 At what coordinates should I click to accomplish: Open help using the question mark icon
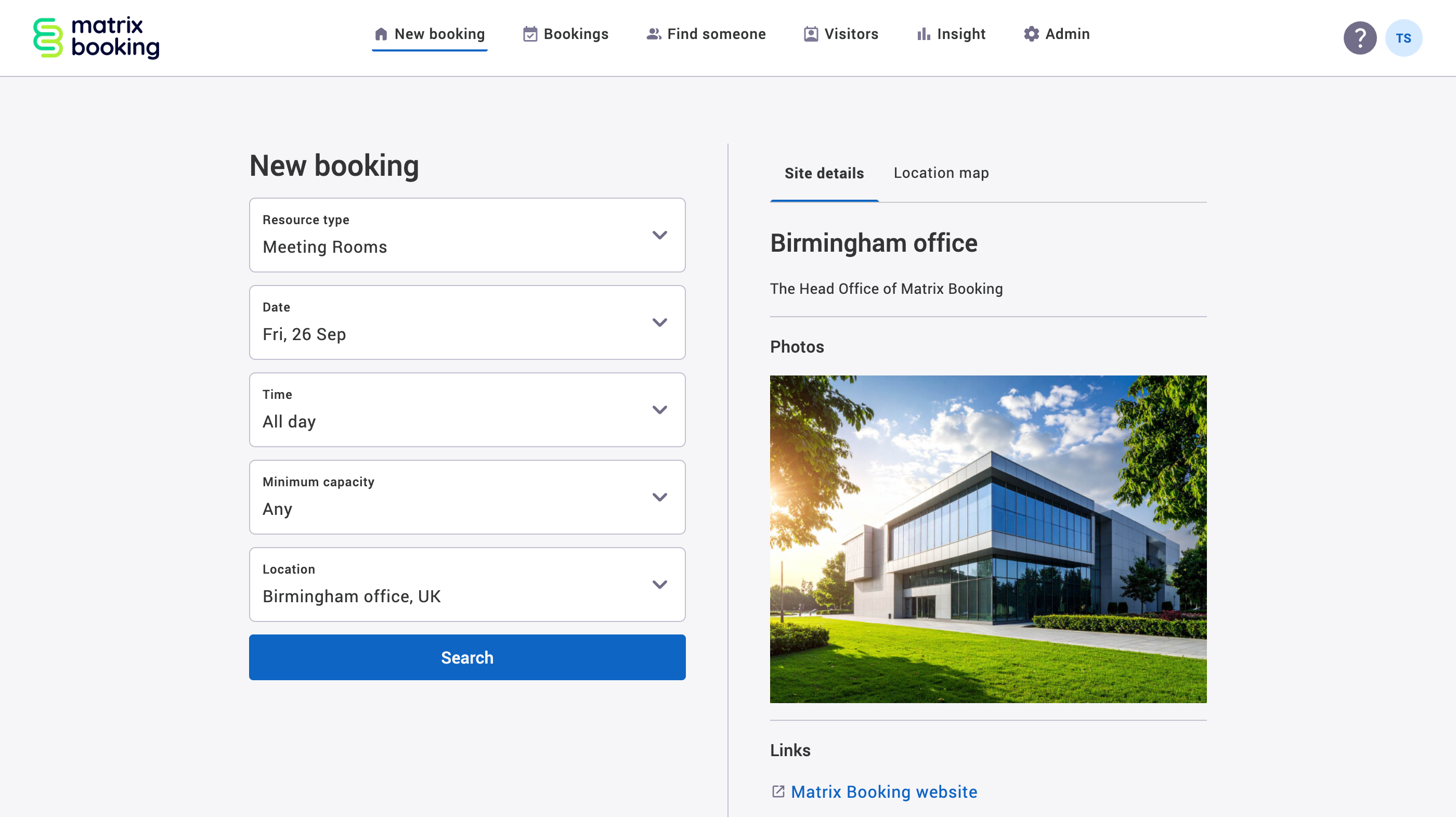(1360, 37)
